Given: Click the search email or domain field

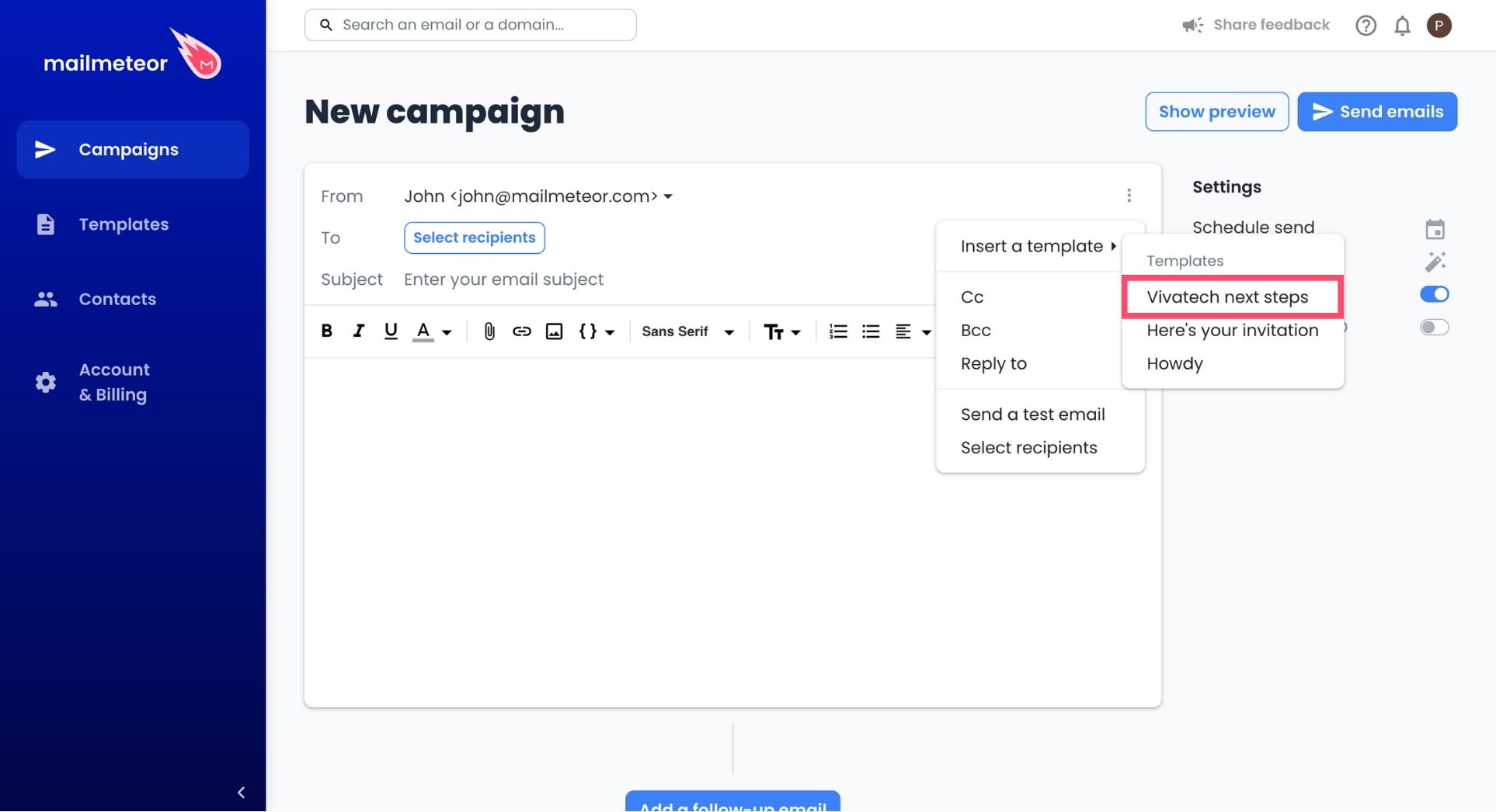Looking at the screenshot, I should (470, 25).
